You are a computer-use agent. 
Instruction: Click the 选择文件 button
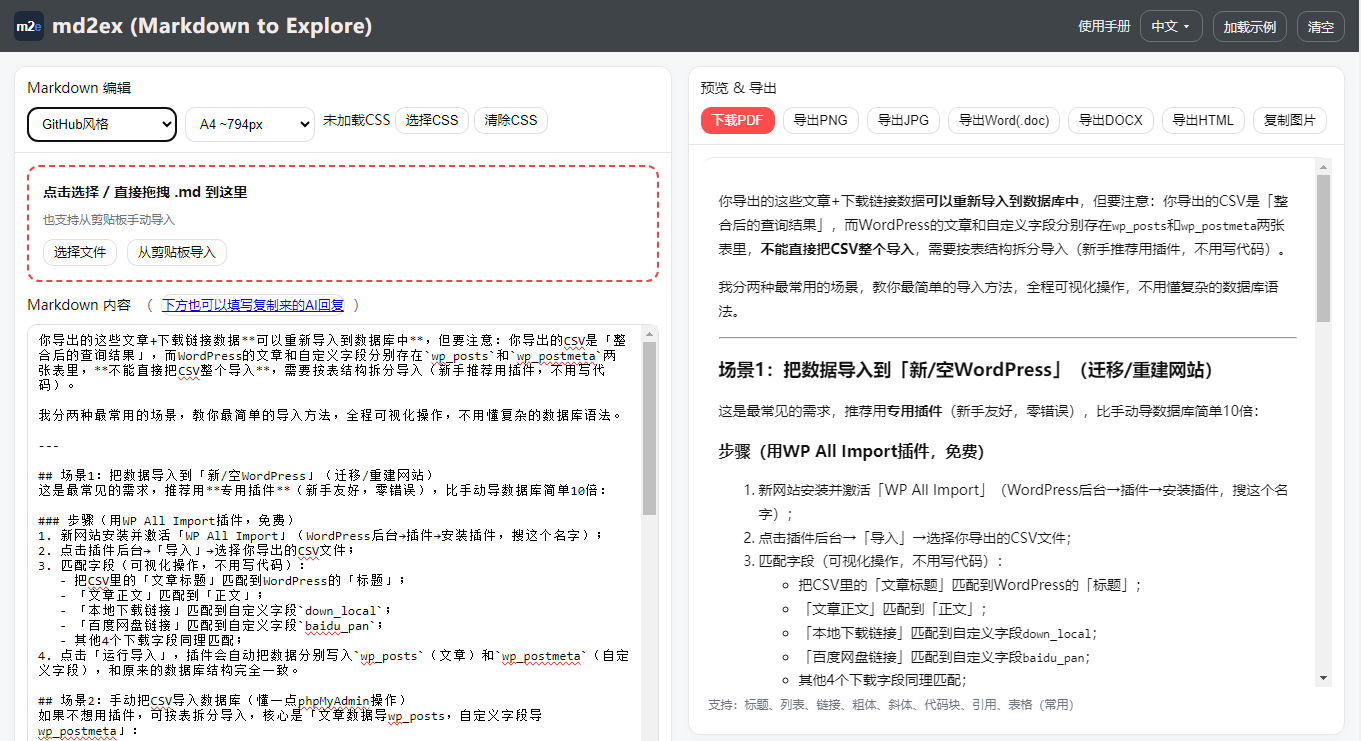click(80, 252)
